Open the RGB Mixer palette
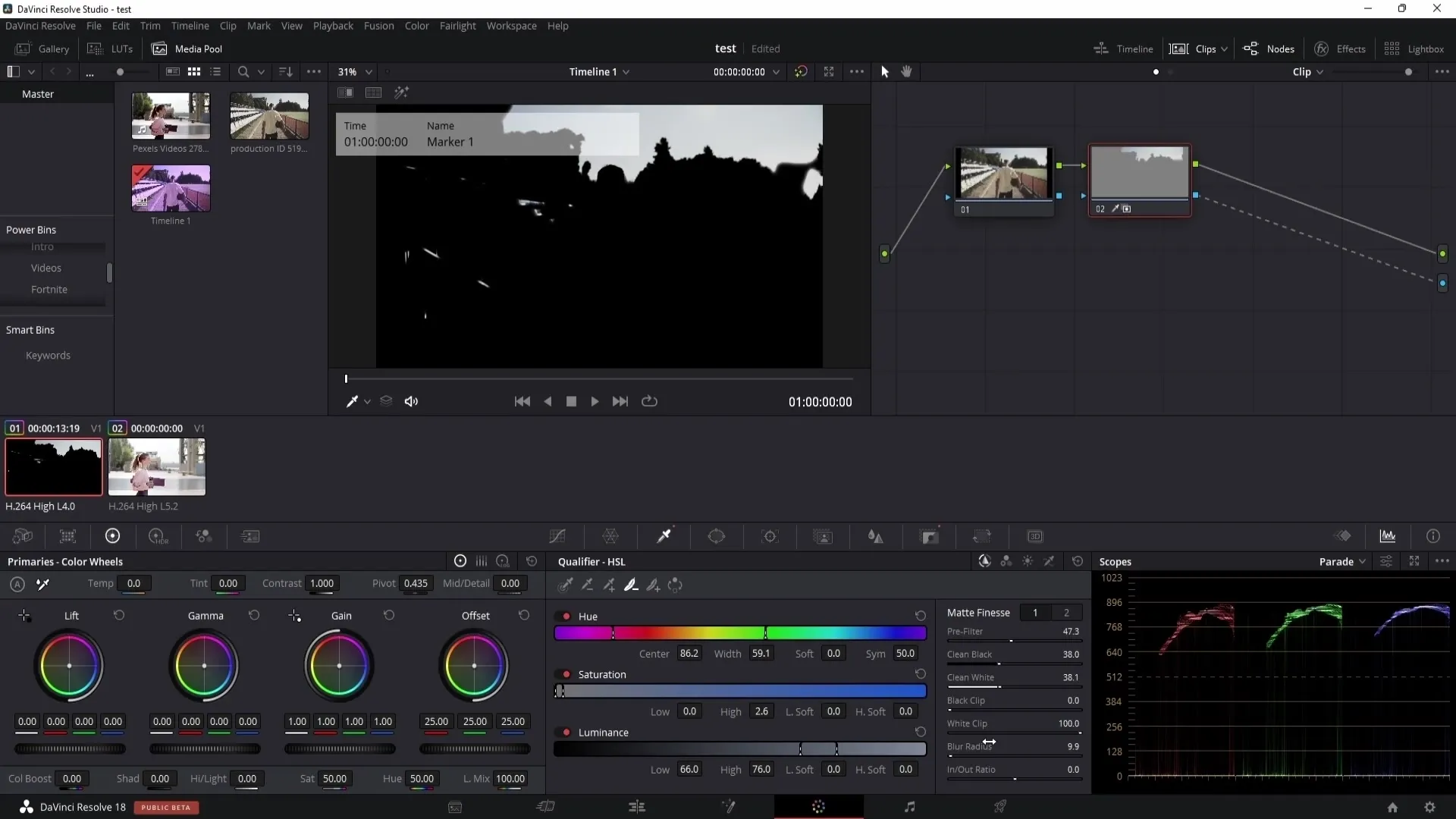This screenshot has width=1456, height=819. (204, 536)
